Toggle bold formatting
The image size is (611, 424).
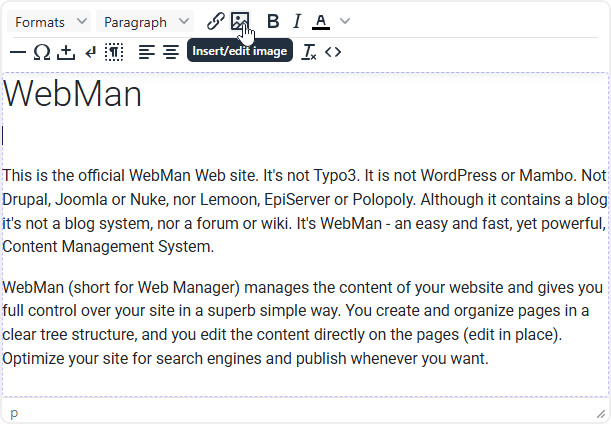[x=273, y=21]
